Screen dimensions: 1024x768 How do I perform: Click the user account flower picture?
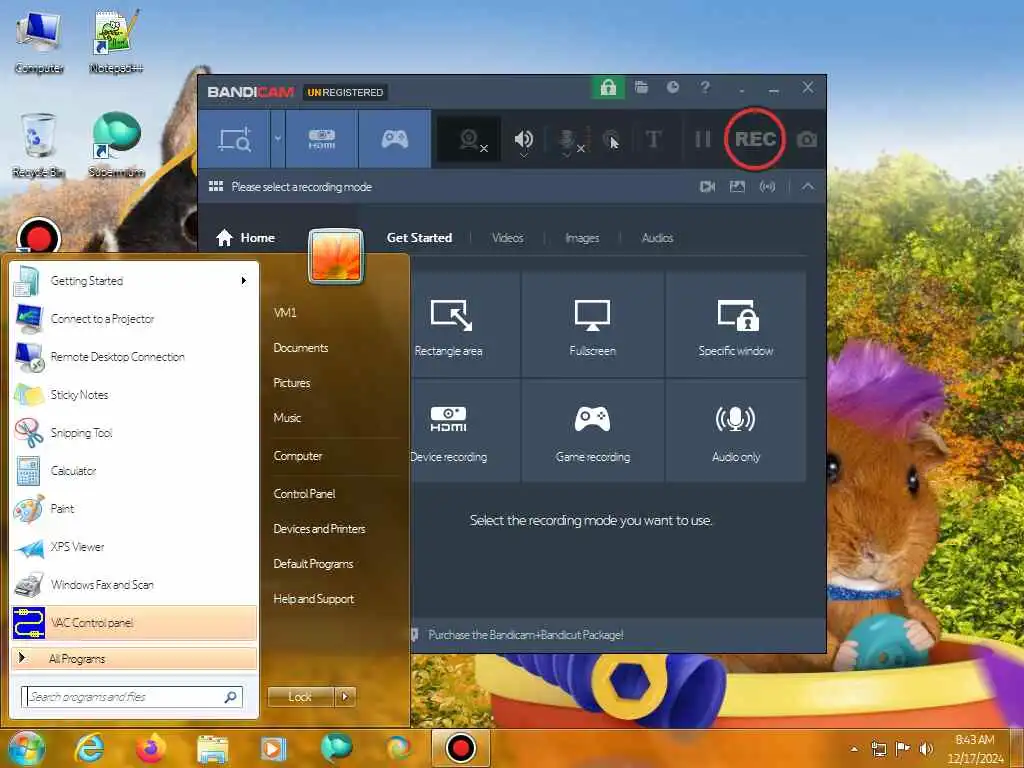click(336, 256)
